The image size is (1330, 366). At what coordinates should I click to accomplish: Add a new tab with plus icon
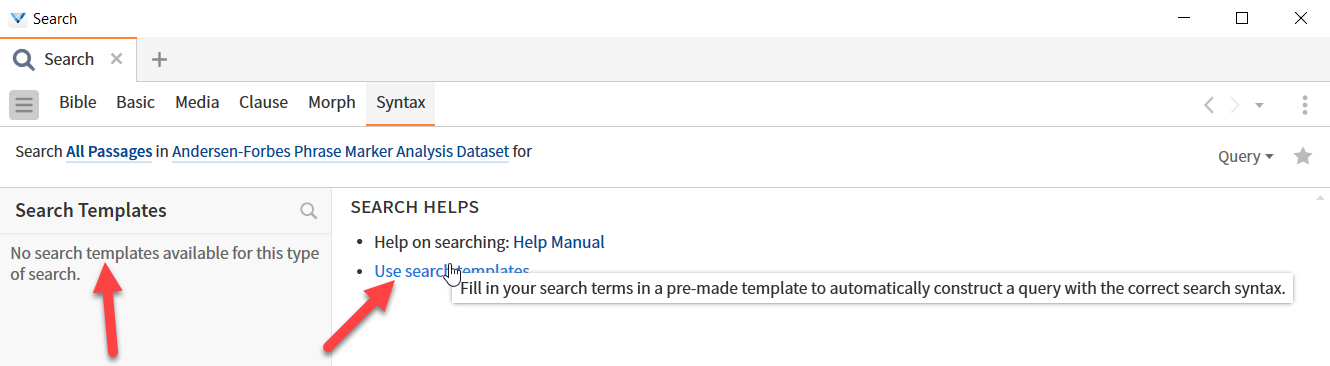click(159, 59)
